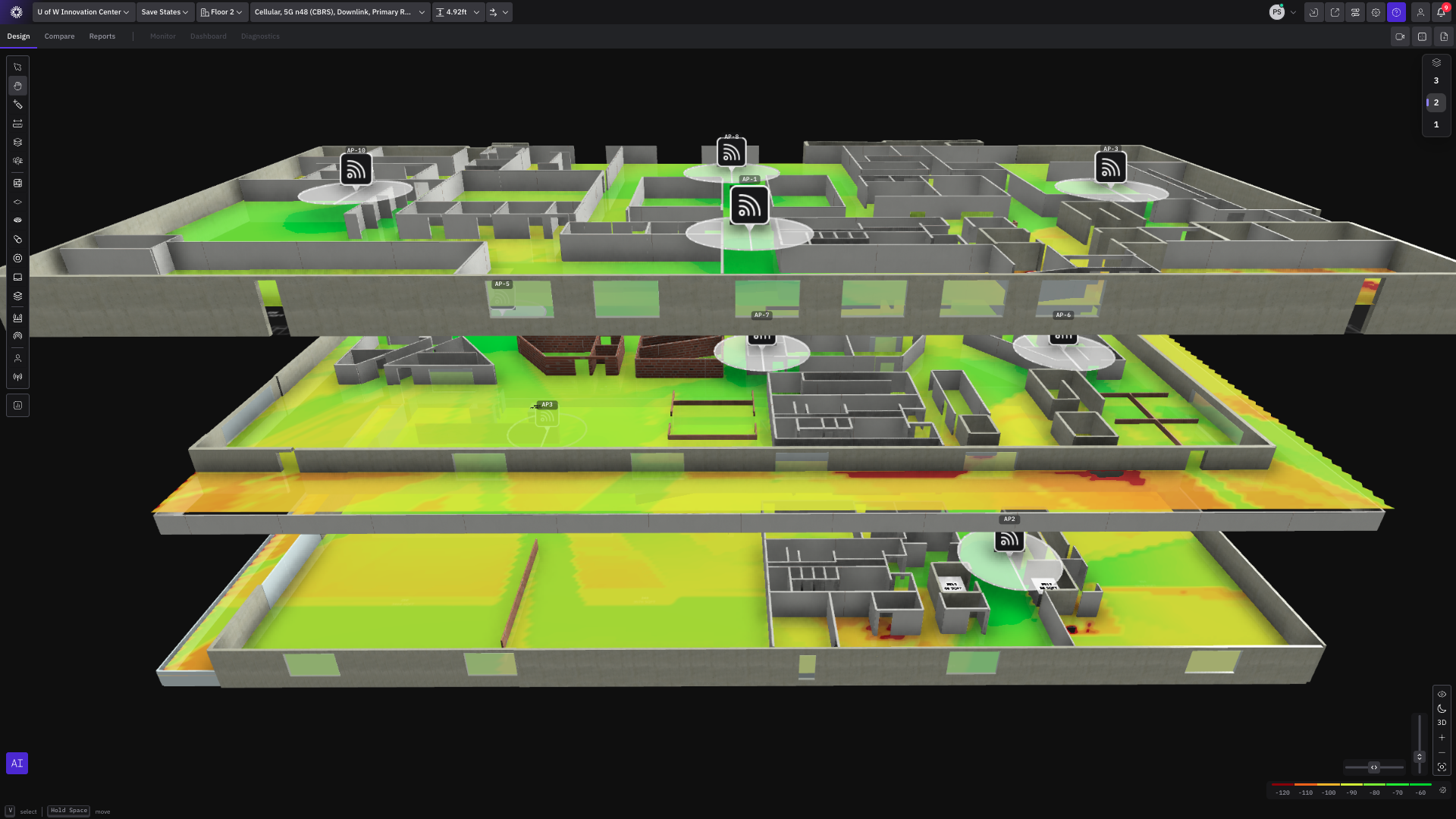The width and height of the screenshot is (1456, 819).
Task: Toggle the 3D view mode
Action: pos(1442,723)
